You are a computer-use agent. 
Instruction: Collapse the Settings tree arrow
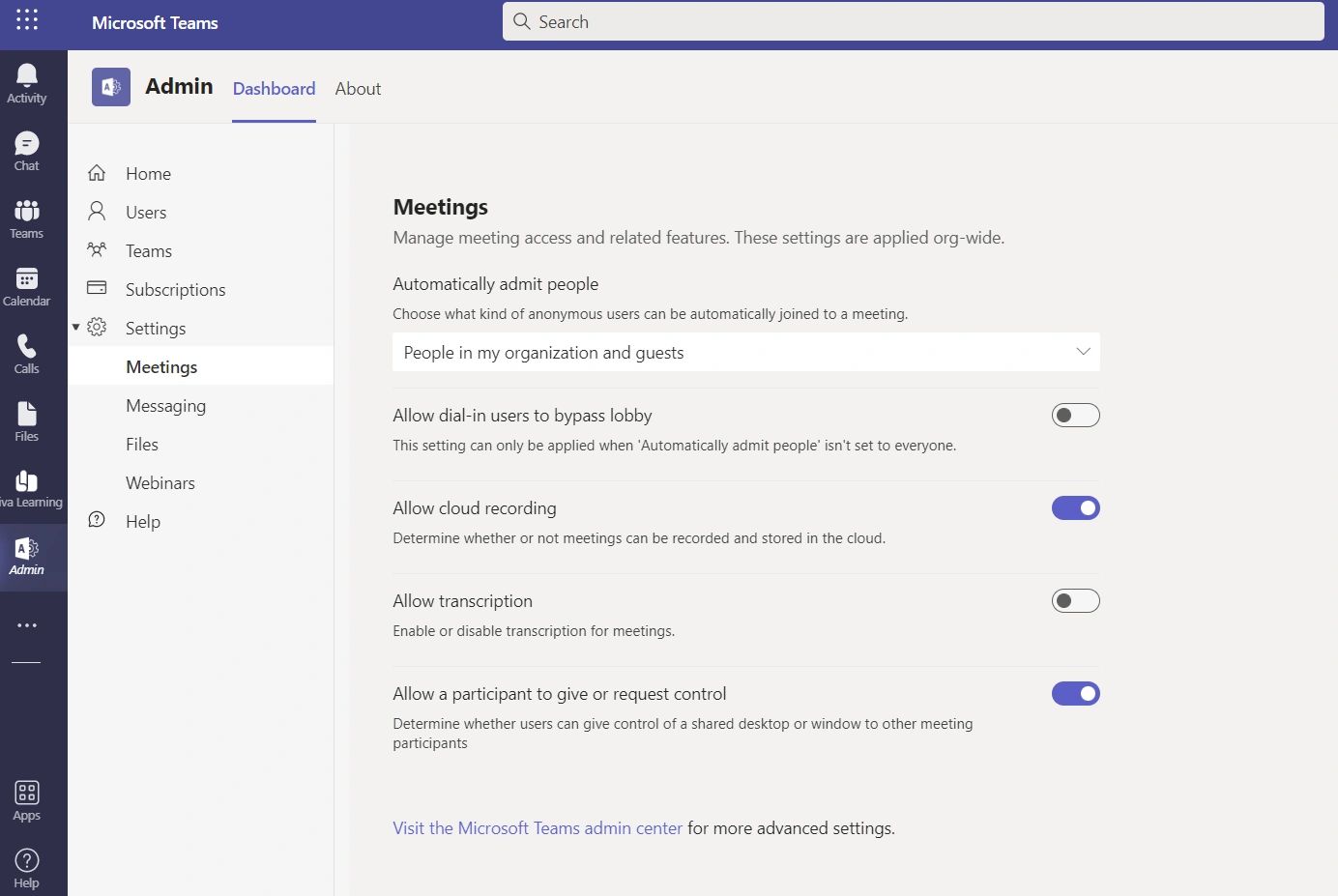76,328
